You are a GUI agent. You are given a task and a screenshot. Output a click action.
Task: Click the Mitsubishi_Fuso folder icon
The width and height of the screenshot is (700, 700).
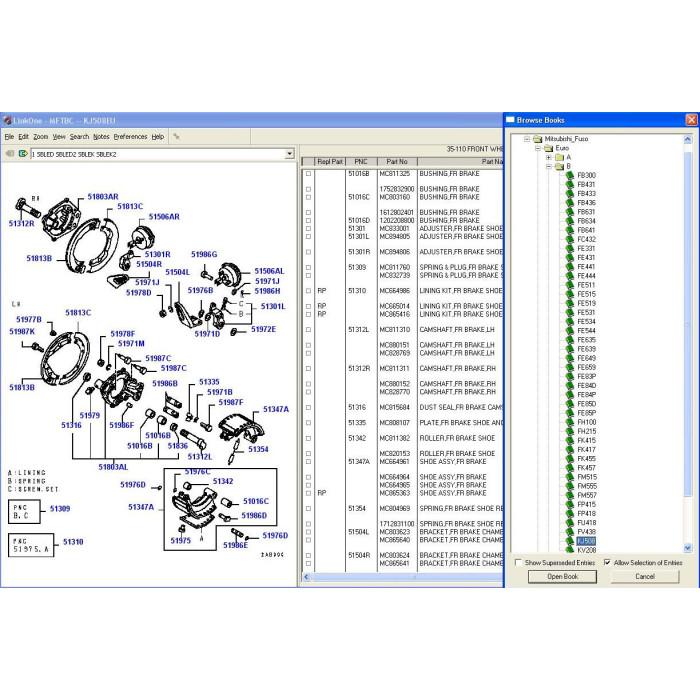click(538, 139)
